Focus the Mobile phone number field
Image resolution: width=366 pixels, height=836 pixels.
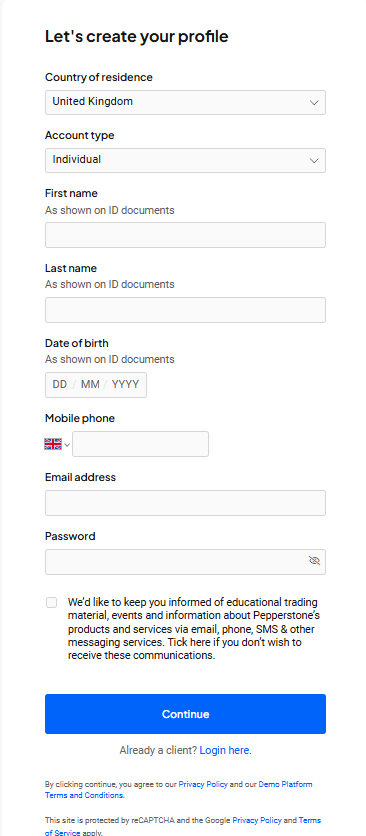[x=140, y=444]
